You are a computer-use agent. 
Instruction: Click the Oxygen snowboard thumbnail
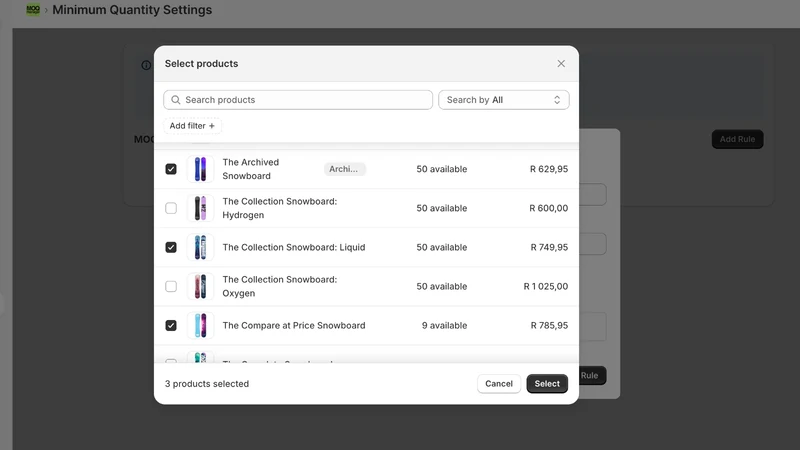201,286
